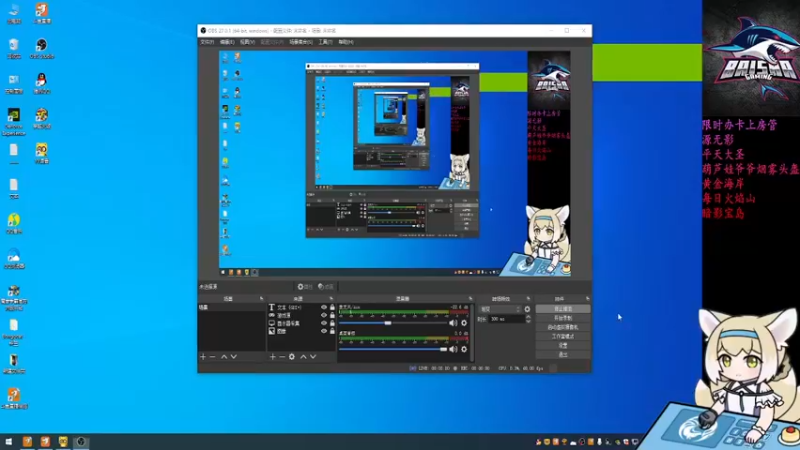Switch to OBS via its taskbar icon
Screen dimensions: 800x450
81,442
